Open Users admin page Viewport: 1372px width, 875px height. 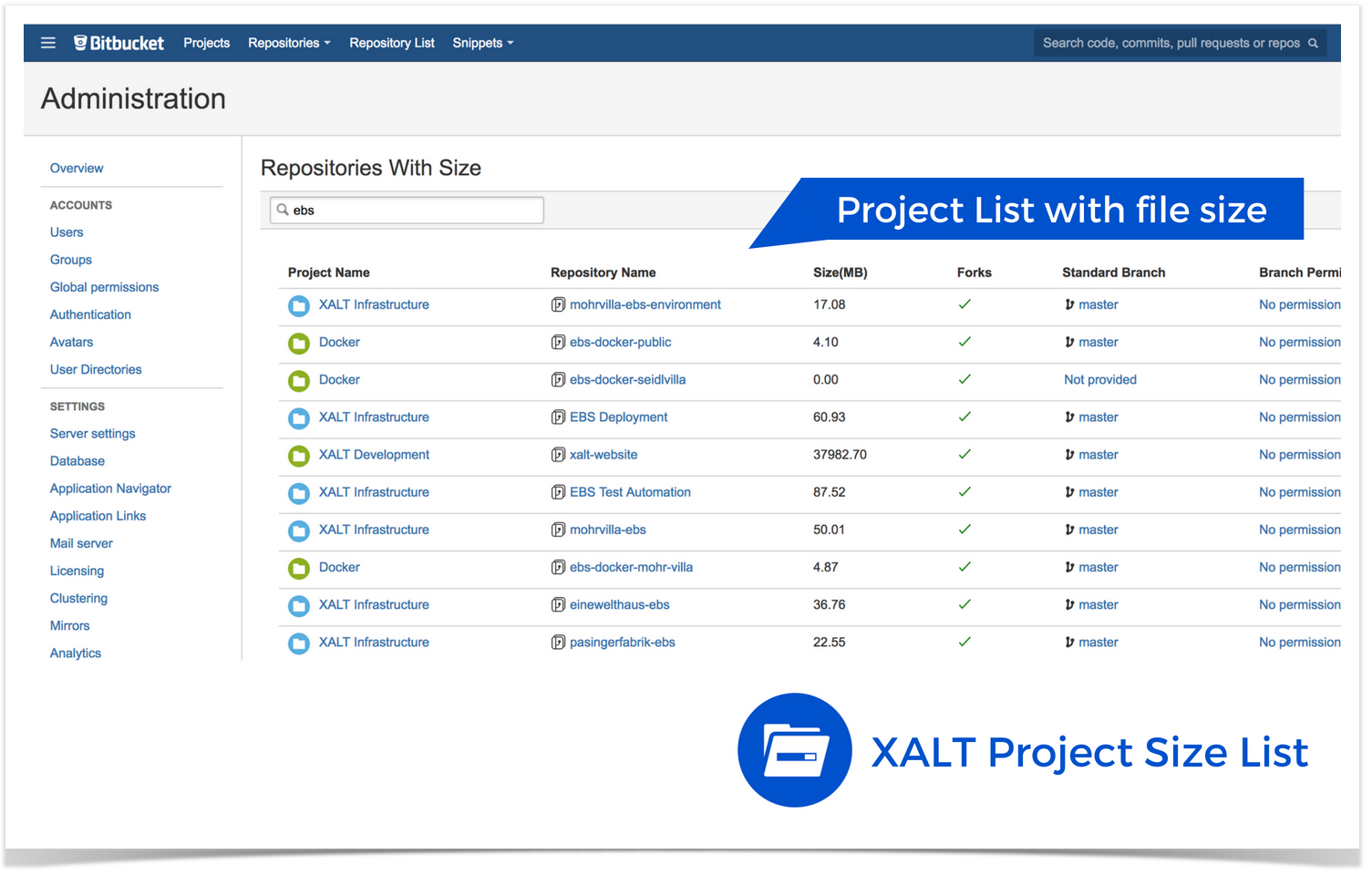[x=67, y=232]
